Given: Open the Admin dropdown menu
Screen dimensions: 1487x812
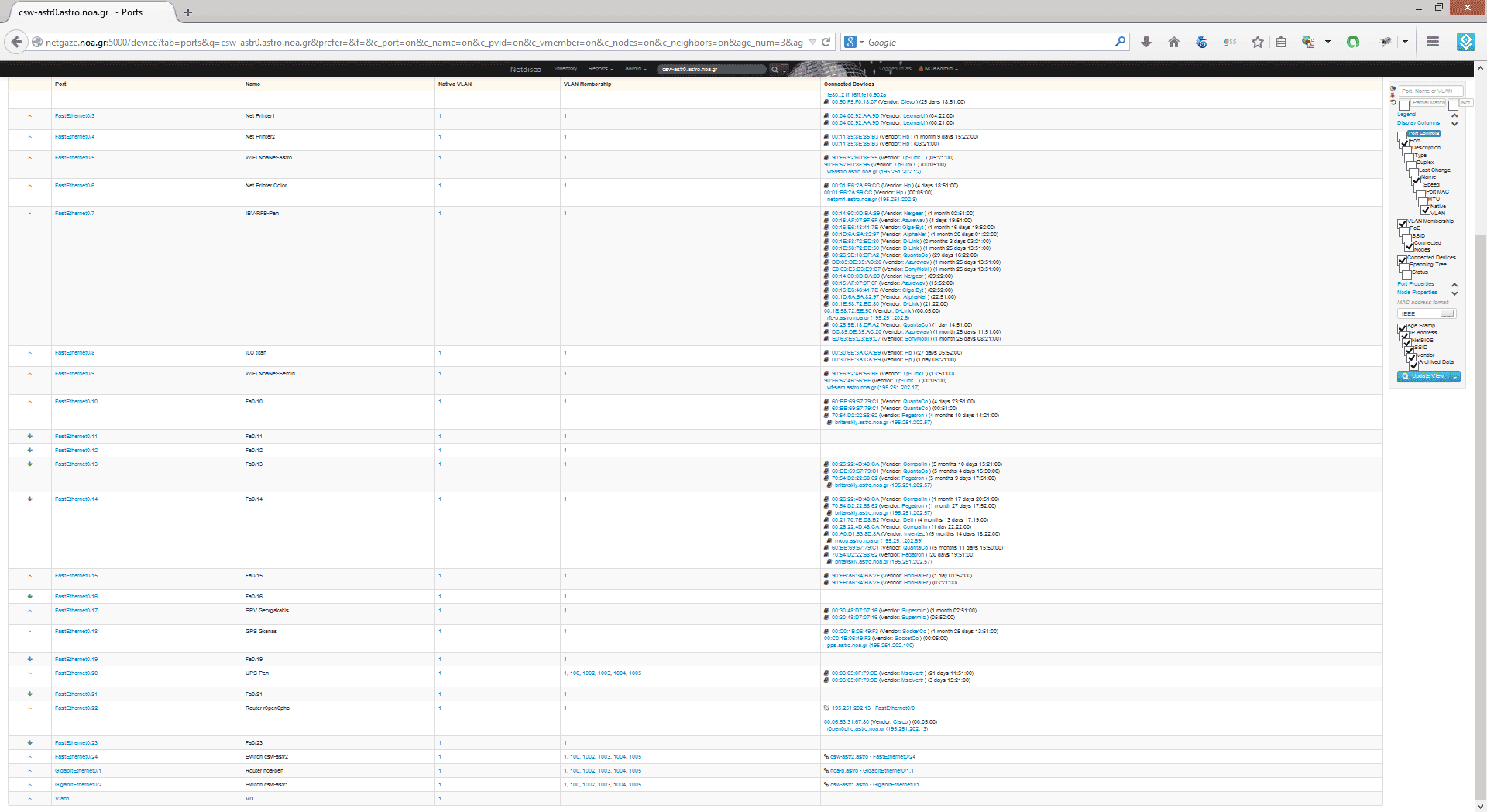Looking at the screenshot, I should [x=635, y=69].
